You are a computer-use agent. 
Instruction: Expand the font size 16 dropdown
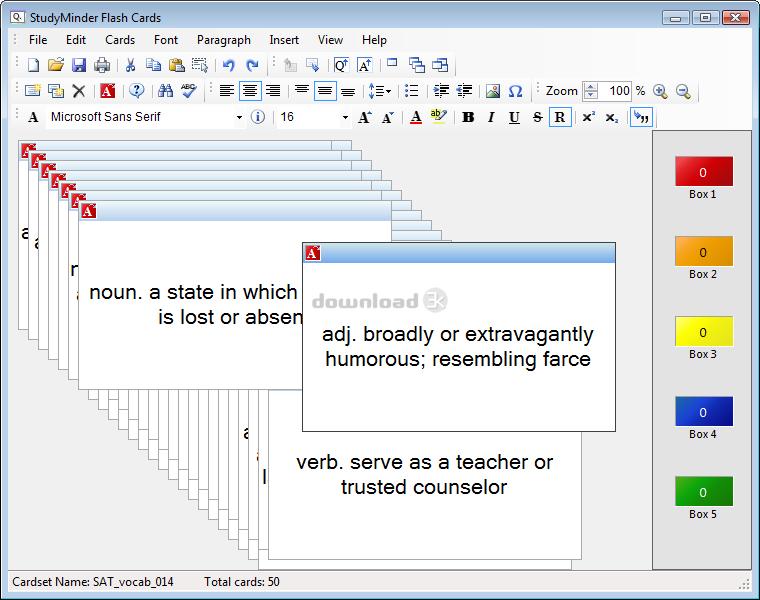tap(345, 117)
